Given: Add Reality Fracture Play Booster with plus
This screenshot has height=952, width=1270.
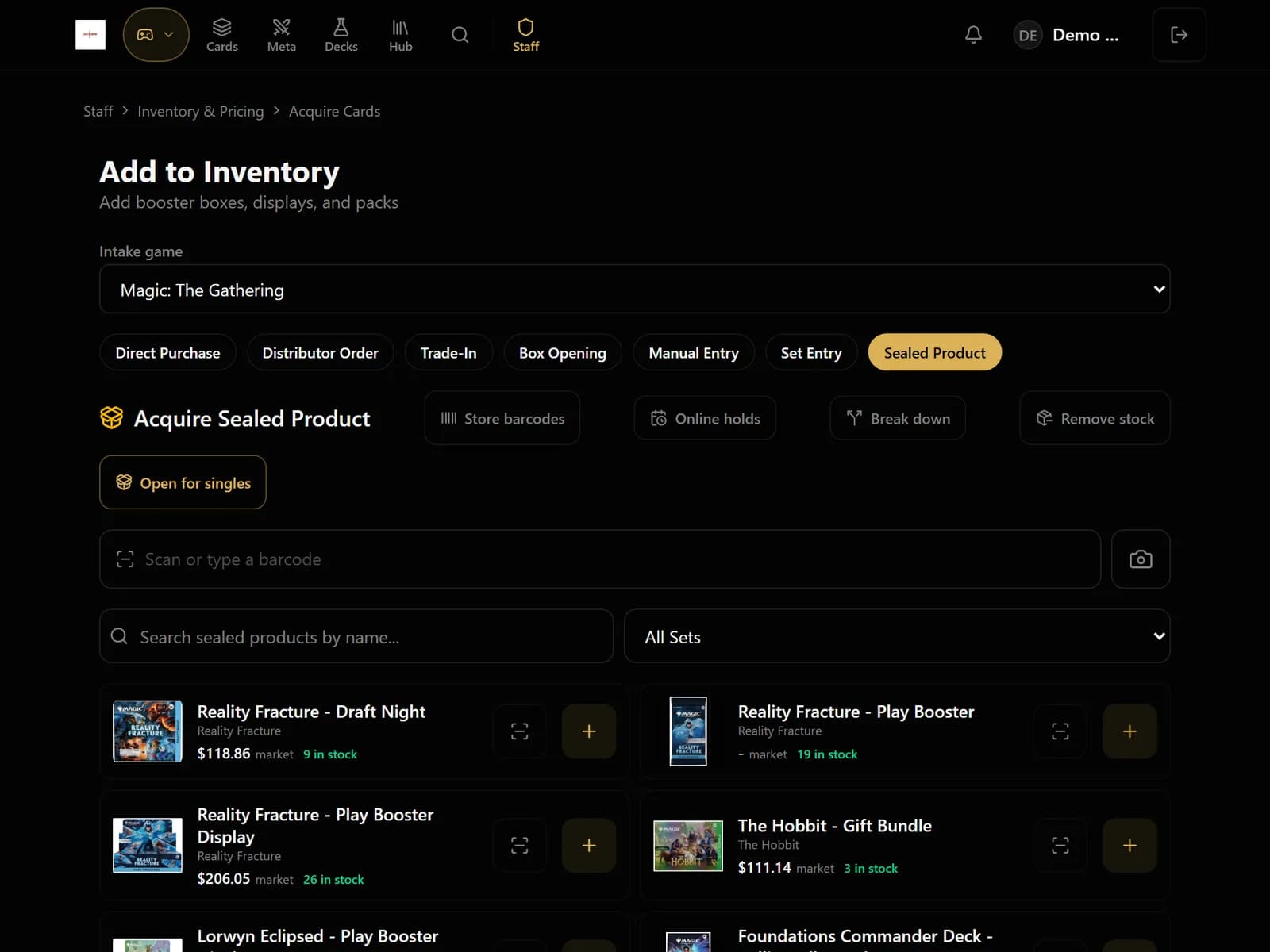Looking at the screenshot, I should (1130, 731).
